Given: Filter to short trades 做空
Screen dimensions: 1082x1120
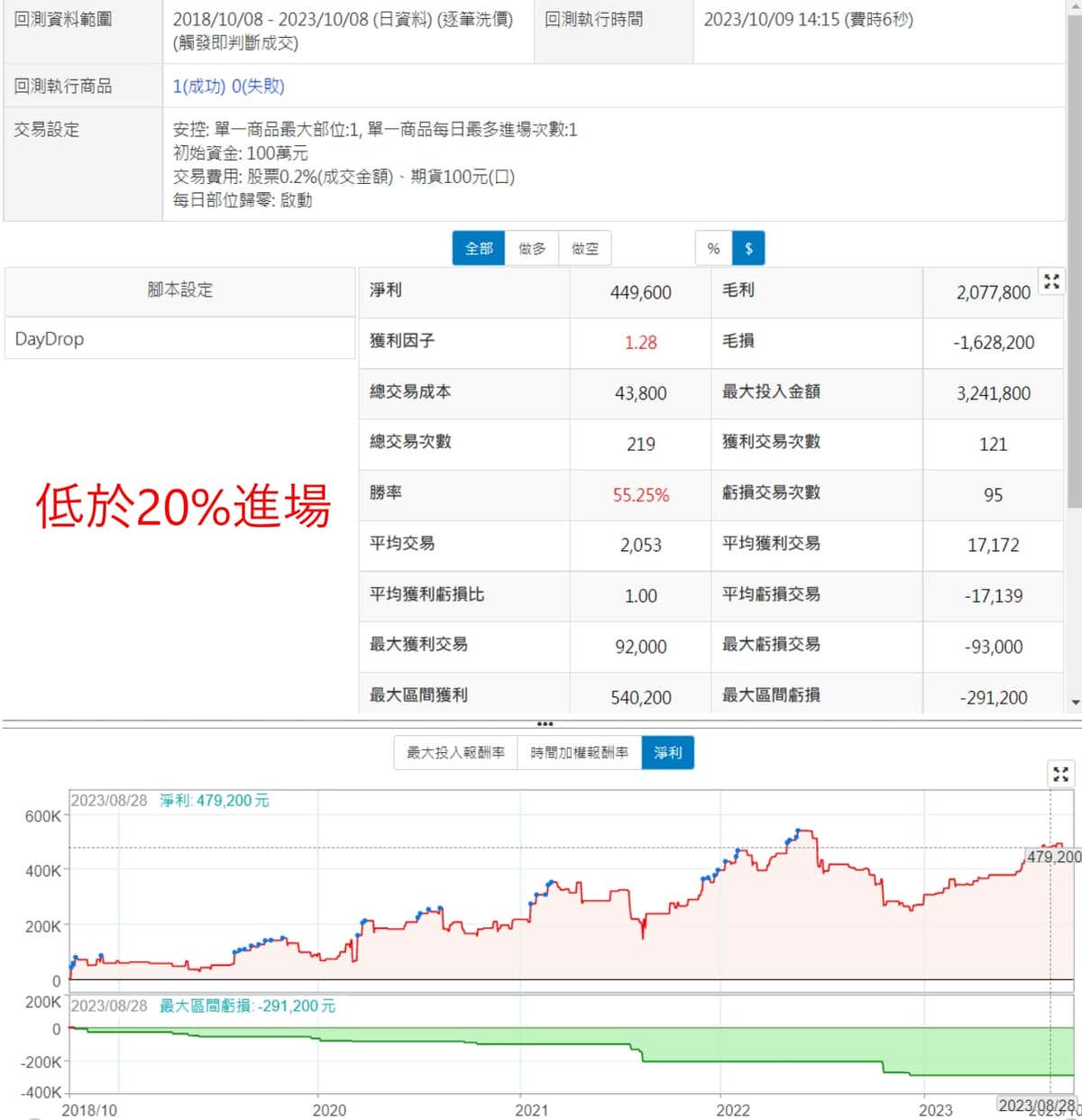Looking at the screenshot, I should (x=585, y=249).
